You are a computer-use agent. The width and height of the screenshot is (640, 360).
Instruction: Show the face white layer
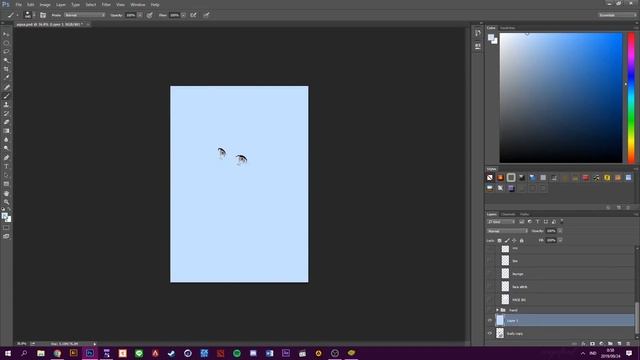490,287
